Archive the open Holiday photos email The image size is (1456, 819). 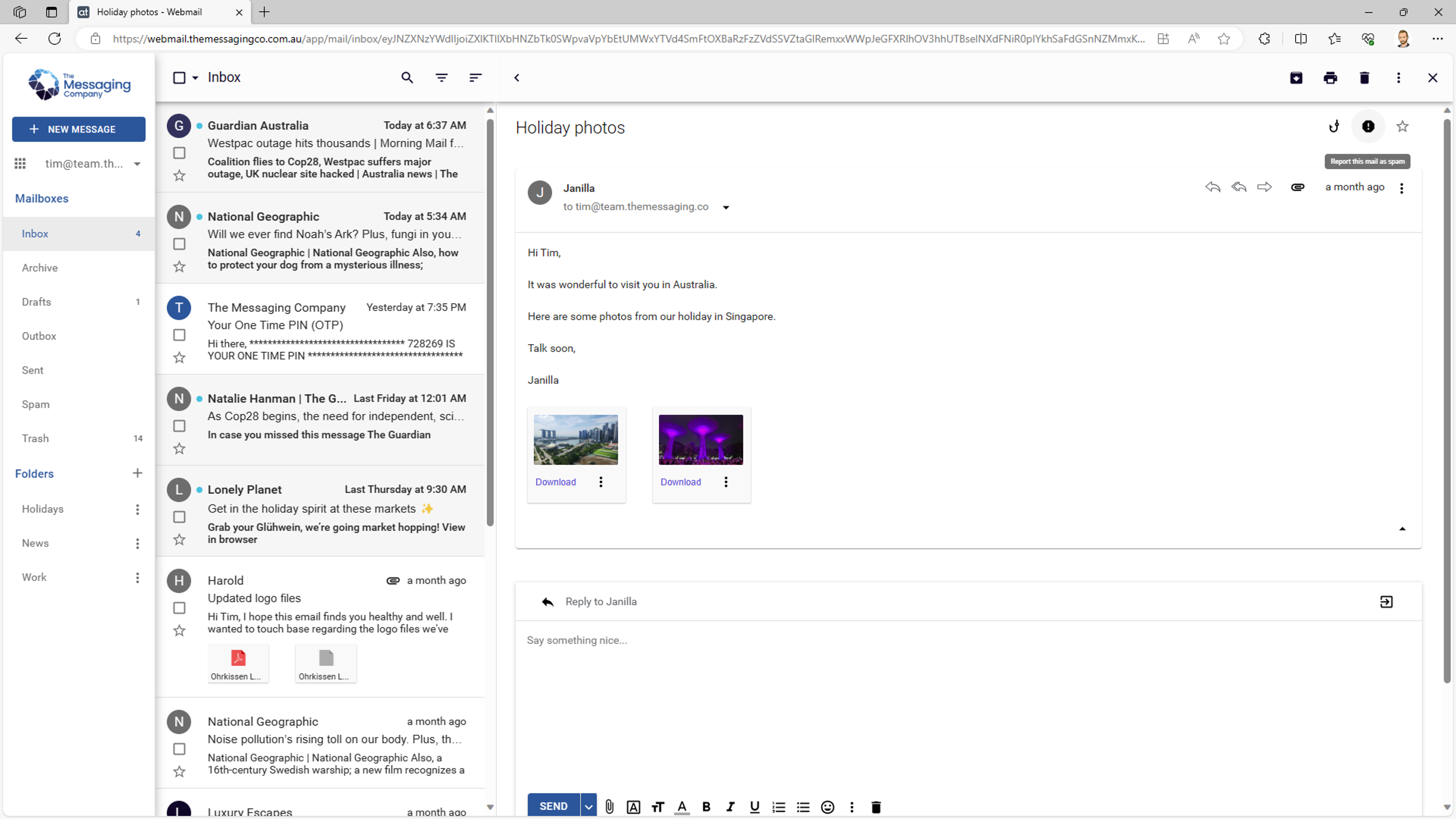(x=1296, y=78)
